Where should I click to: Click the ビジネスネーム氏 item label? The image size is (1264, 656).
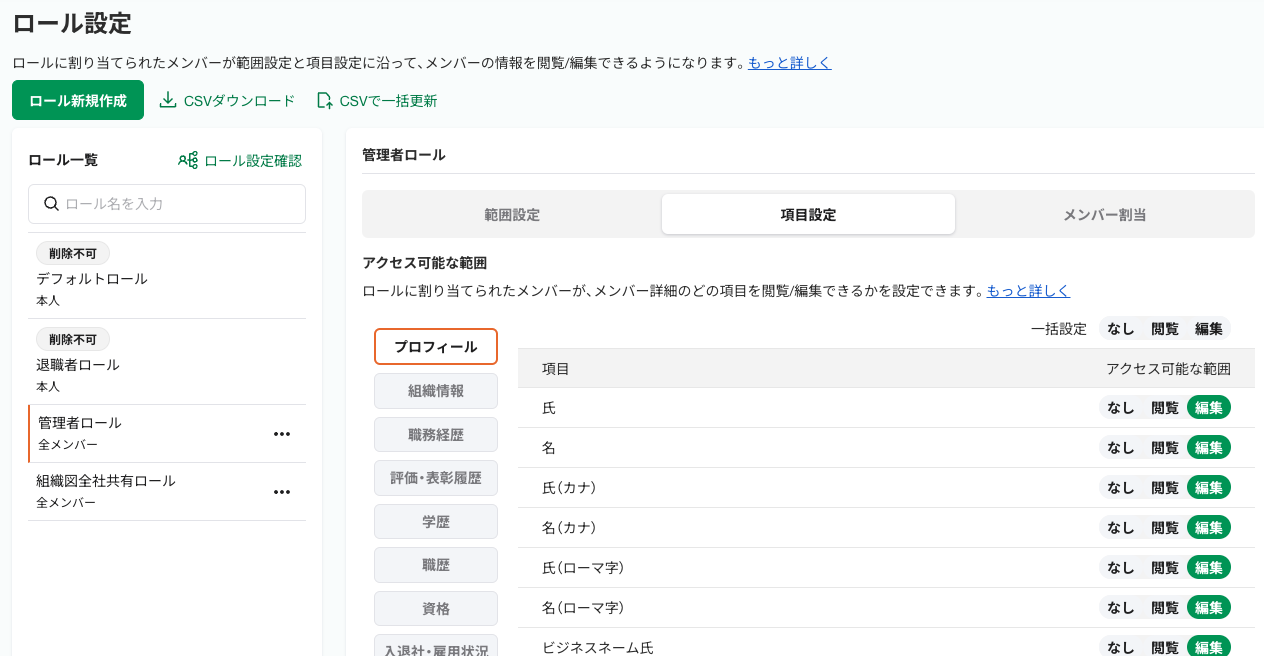(x=598, y=648)
